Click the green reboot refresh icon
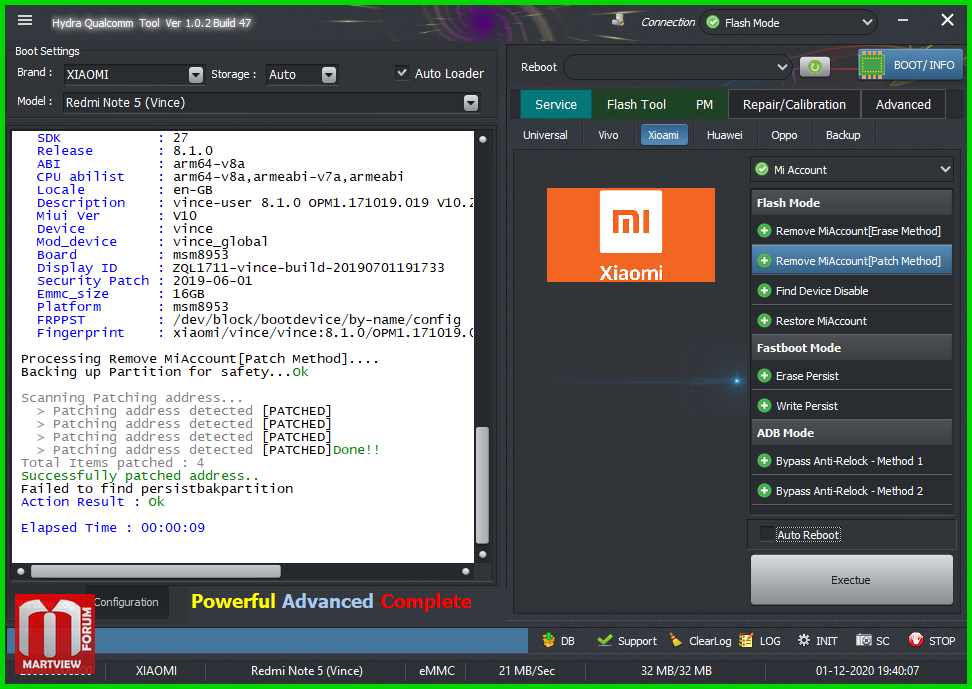This screenshot has width=972, height=689. click(x=814, y=67)
